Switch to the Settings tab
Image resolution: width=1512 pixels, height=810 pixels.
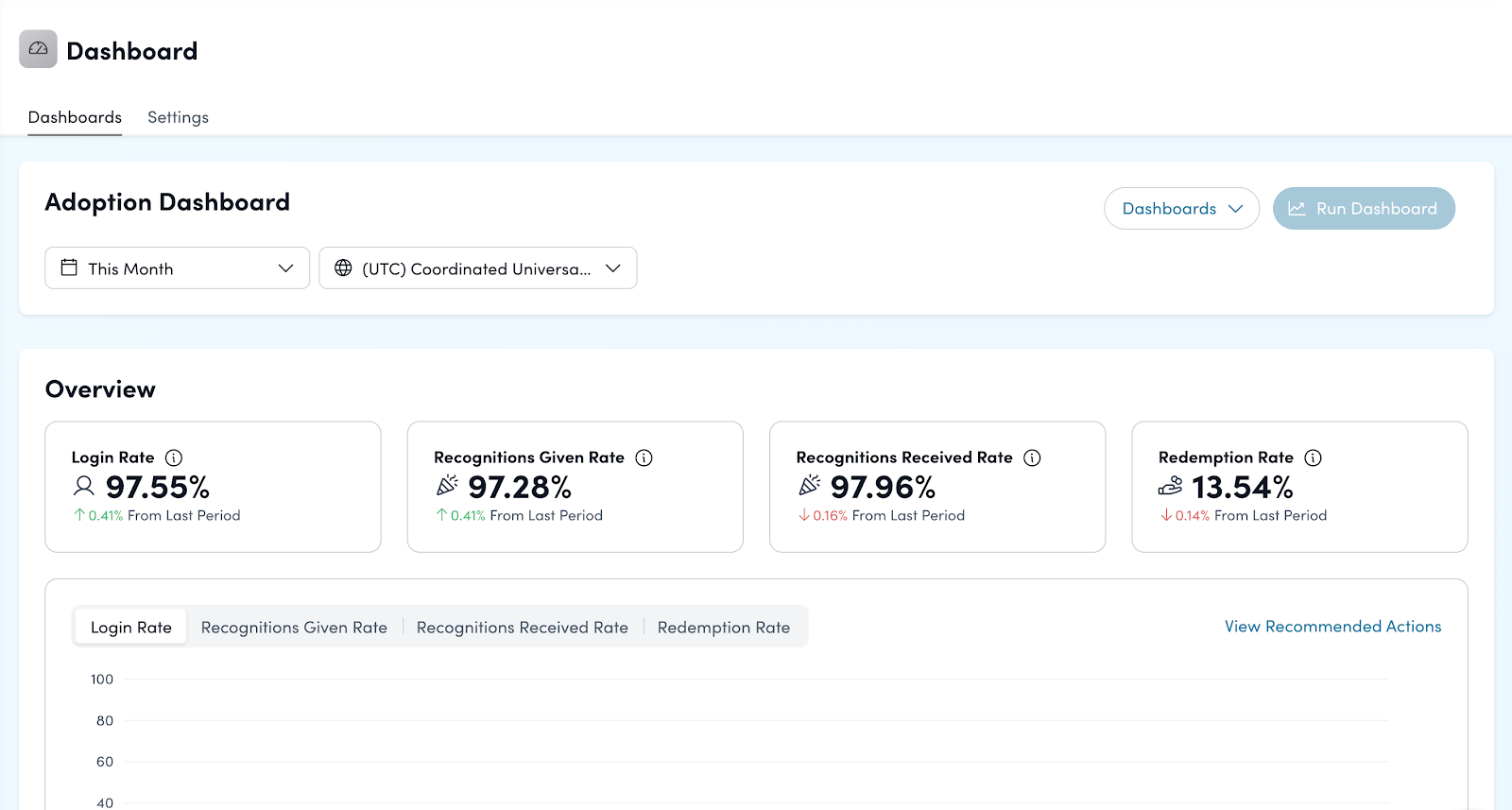click(178, 117)
